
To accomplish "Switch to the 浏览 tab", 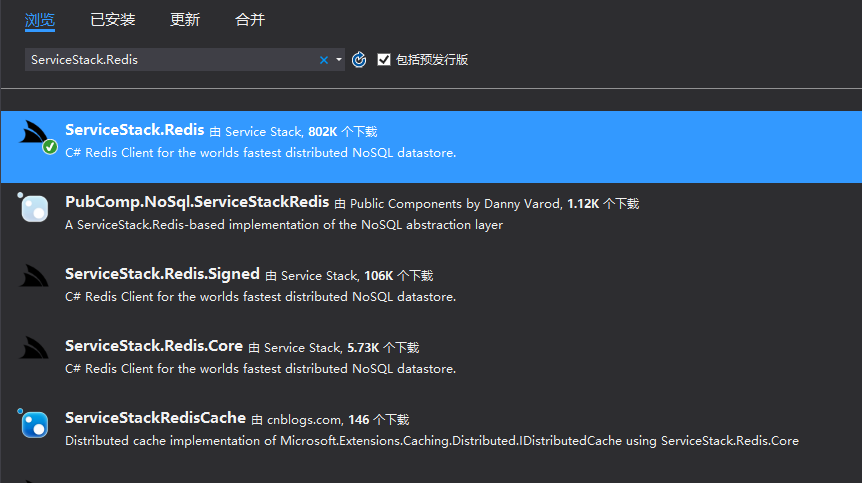I will [x=40, y=20].
